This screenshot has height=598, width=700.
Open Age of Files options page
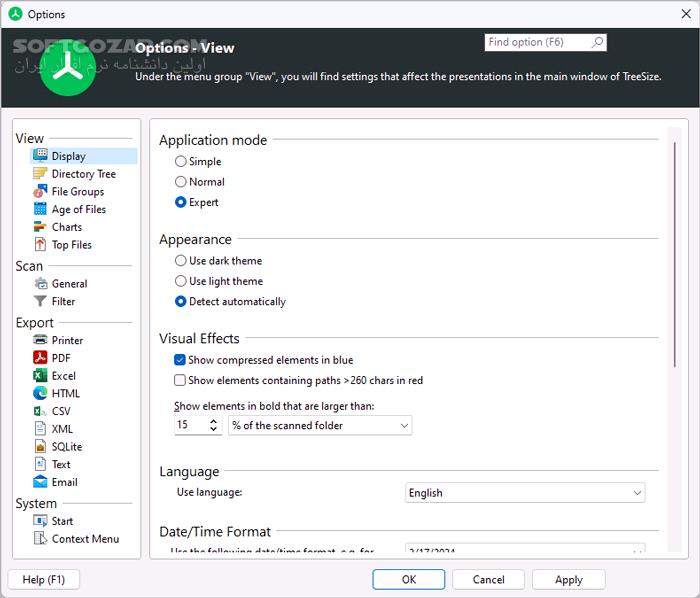(79, 209)
